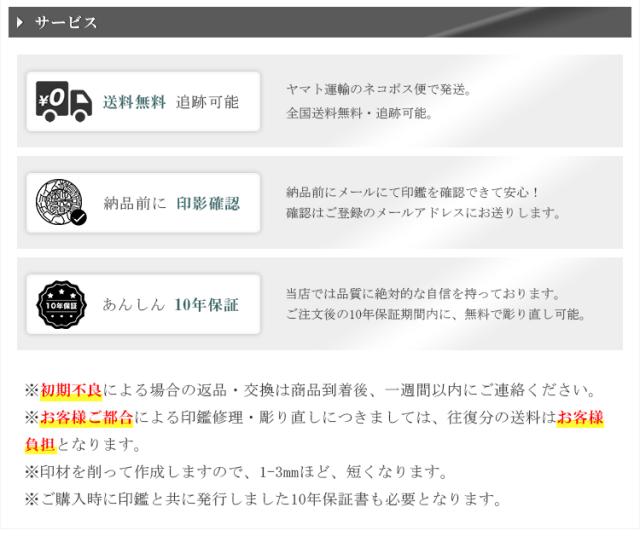
Task: Click the highlighted お客様ご都合 text
Action: pyautogui.click(x=87, y=418)
